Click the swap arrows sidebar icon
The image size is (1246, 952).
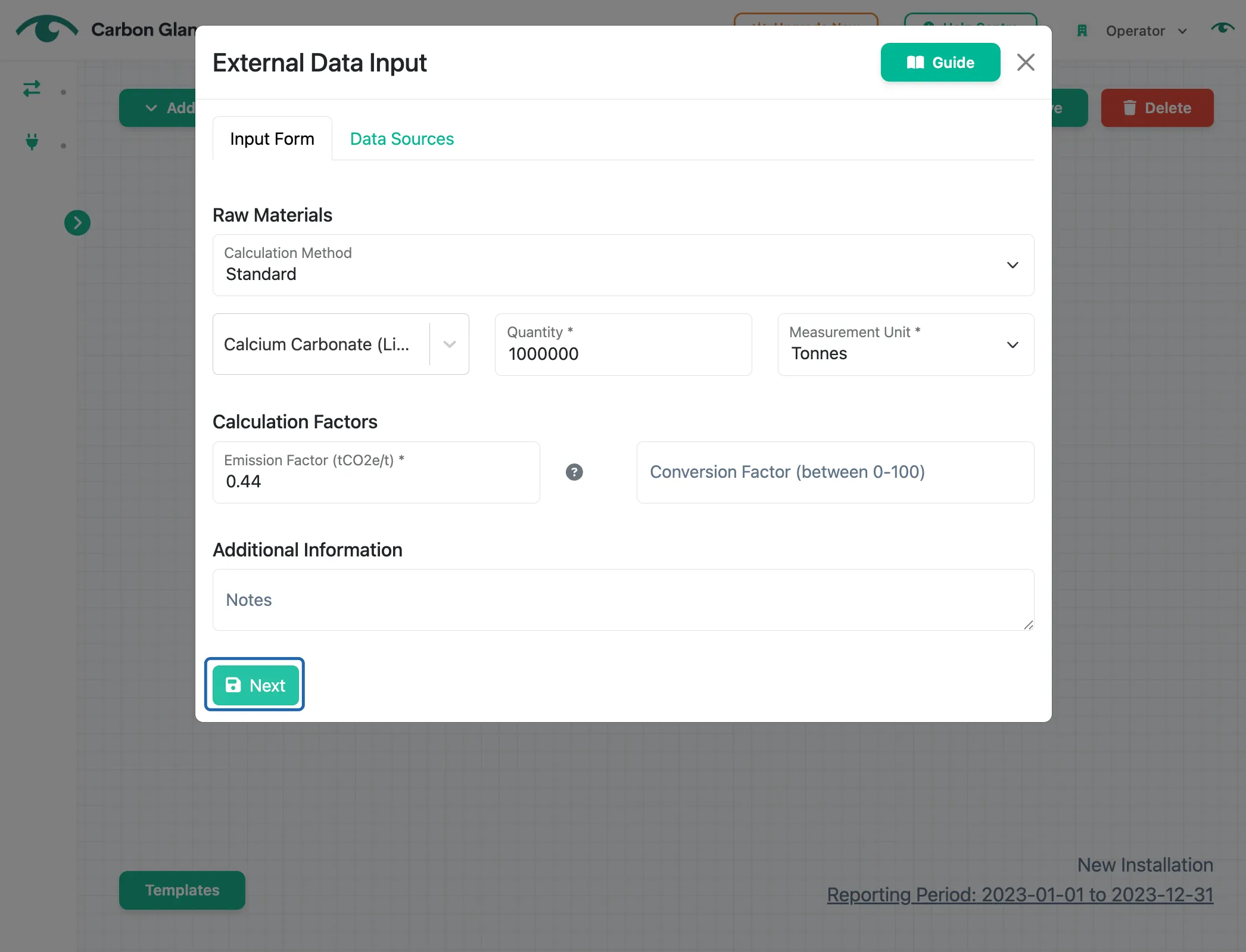tap(32, 89)
